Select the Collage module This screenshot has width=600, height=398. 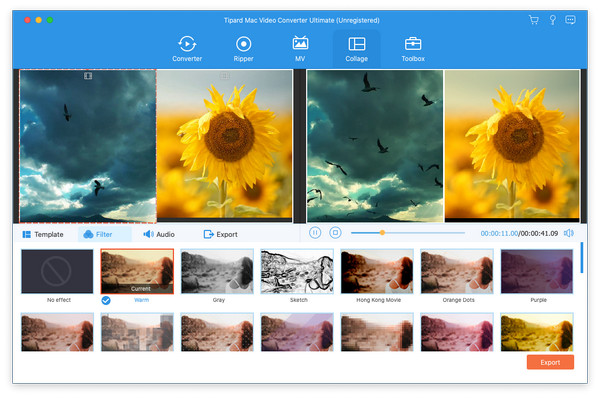(356, 49)
